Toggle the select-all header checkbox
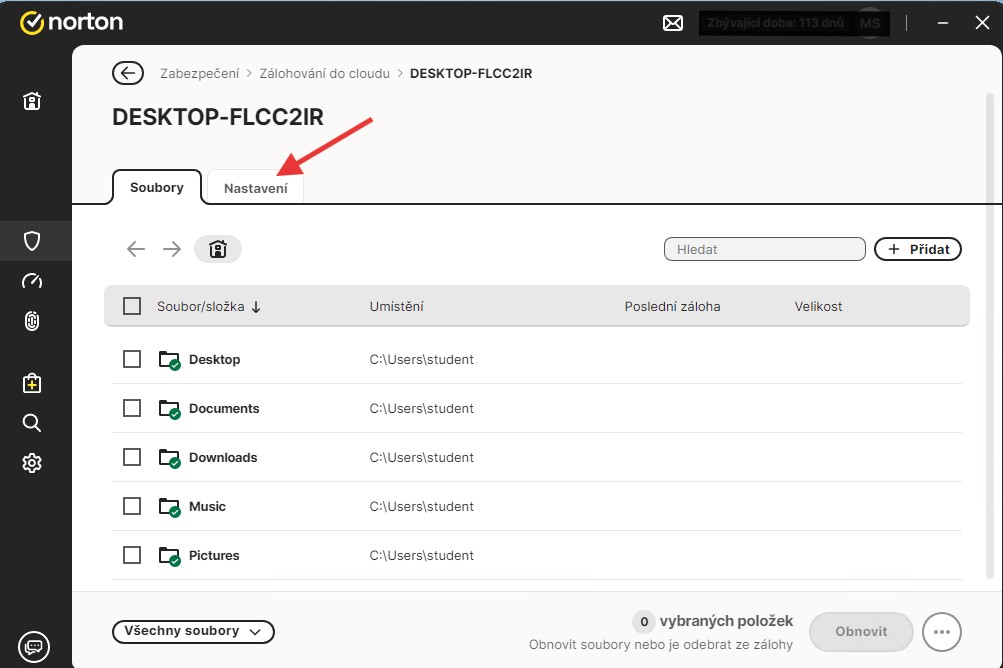The height and width of the screenshot is (668, 1003). tap(132, 306)
